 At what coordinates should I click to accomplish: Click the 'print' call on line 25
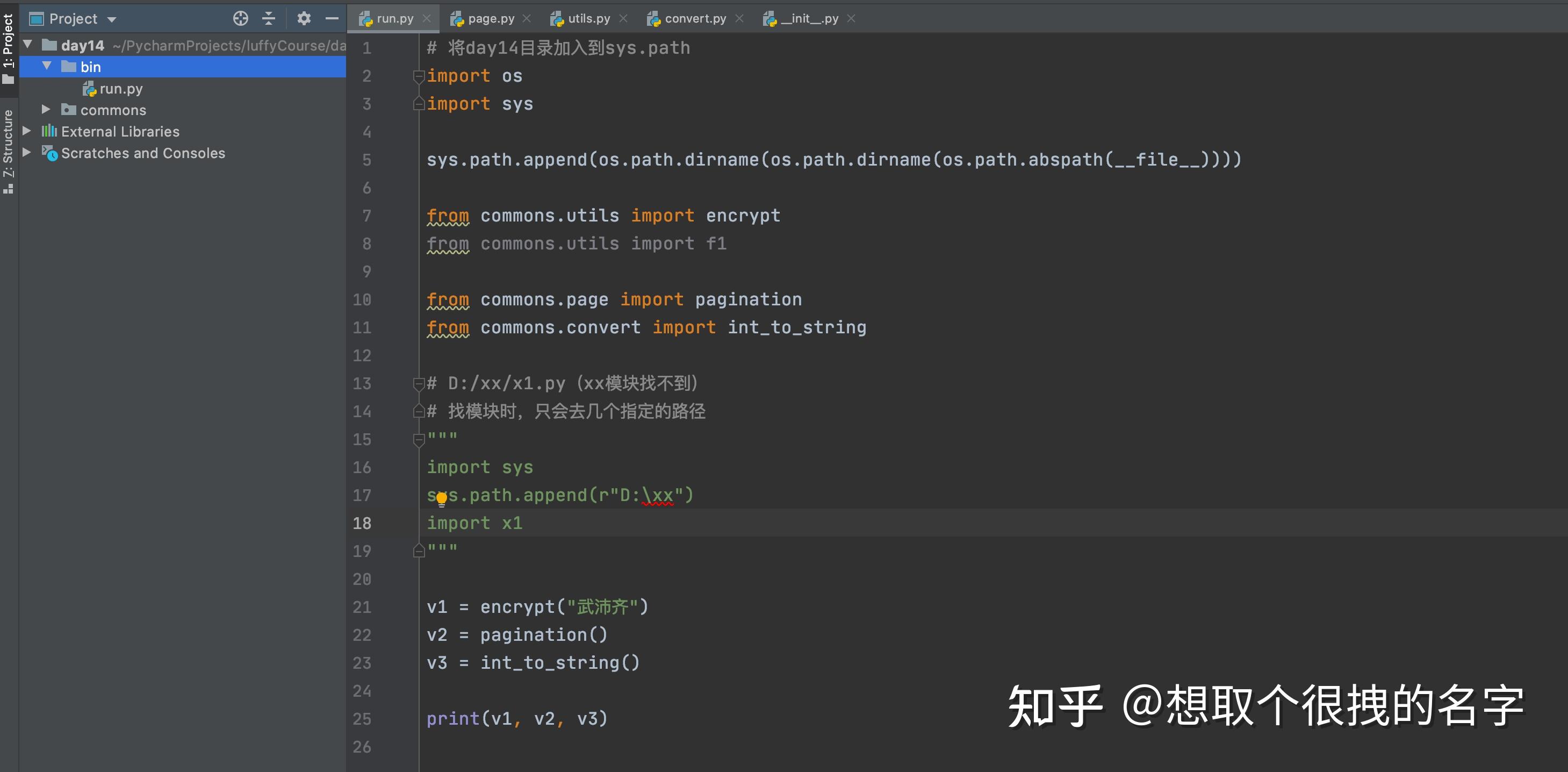[x=453, y=719]
